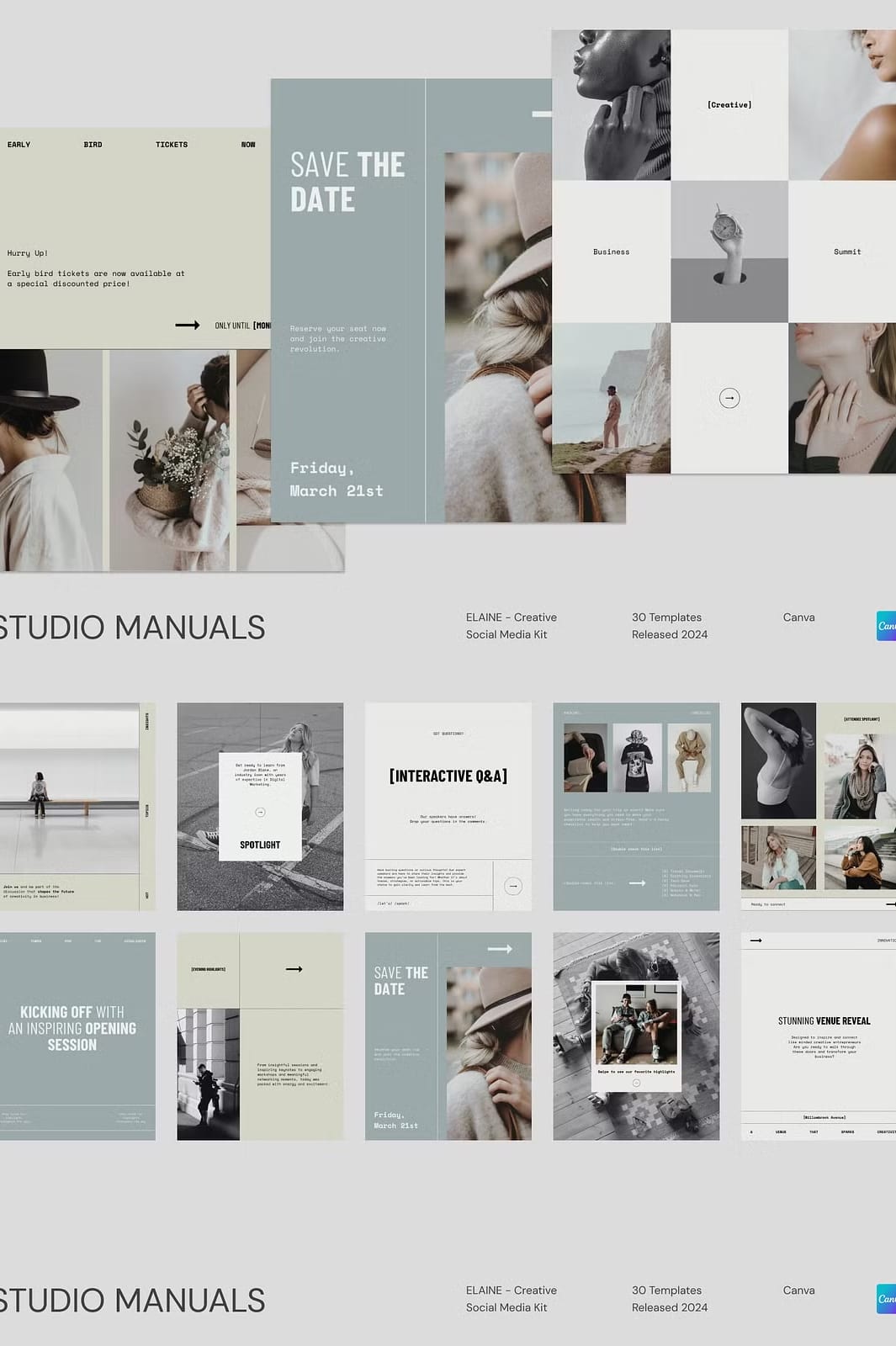Select the Interactive Q&A template thumbnail
The image size is (896, 1346).
coord(448,806)
